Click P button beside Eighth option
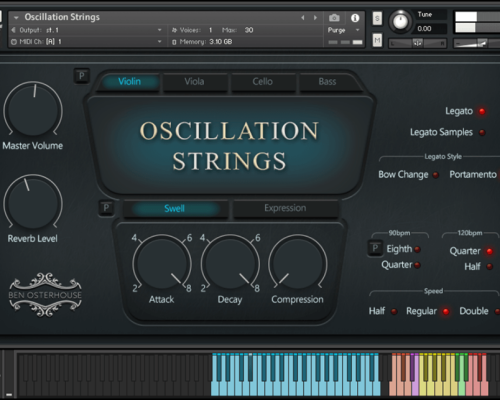Image resolution: width=500 pixels, height=400 pixels. click(375, 248)
